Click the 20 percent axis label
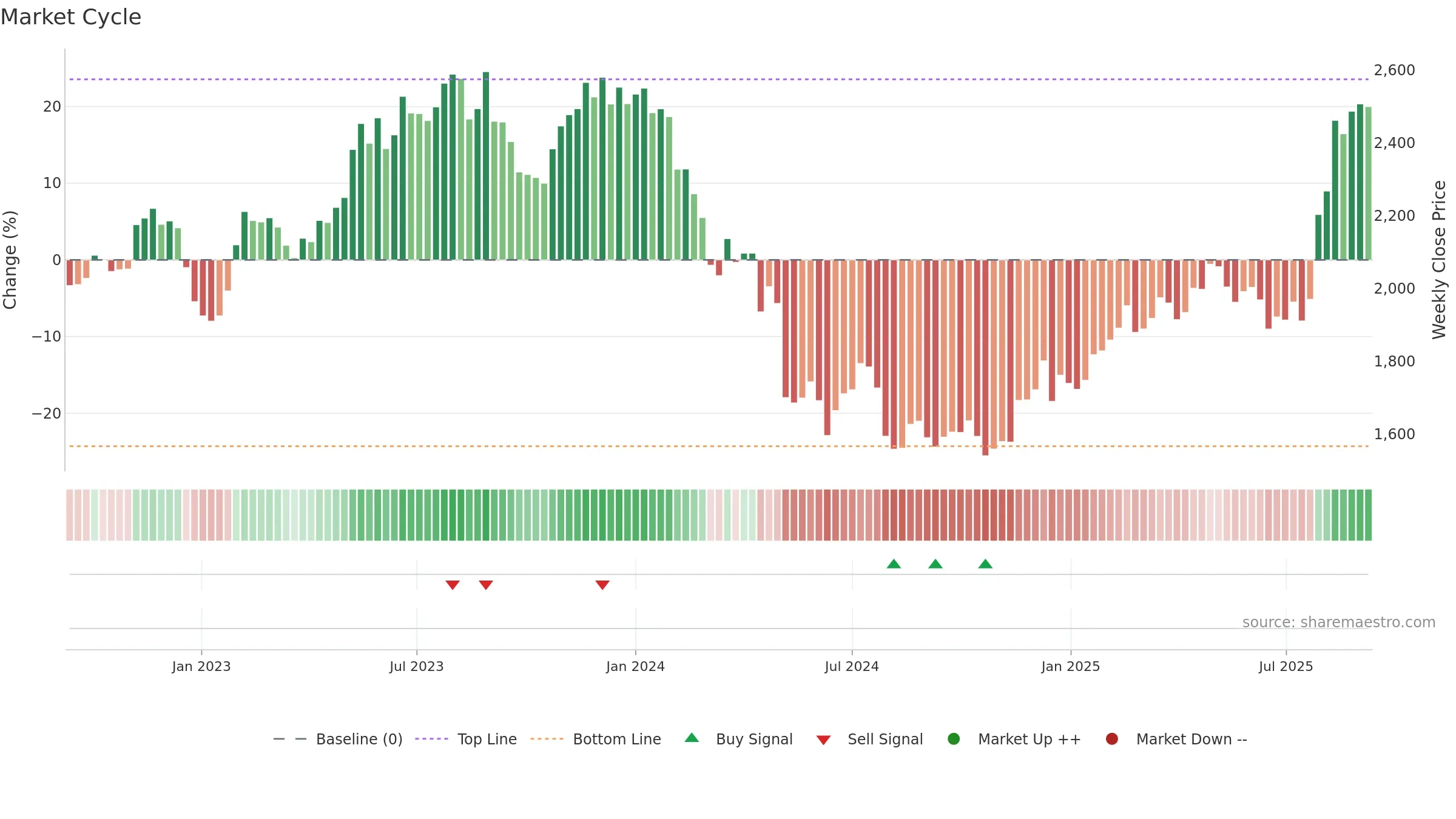 tap(52, 107)
